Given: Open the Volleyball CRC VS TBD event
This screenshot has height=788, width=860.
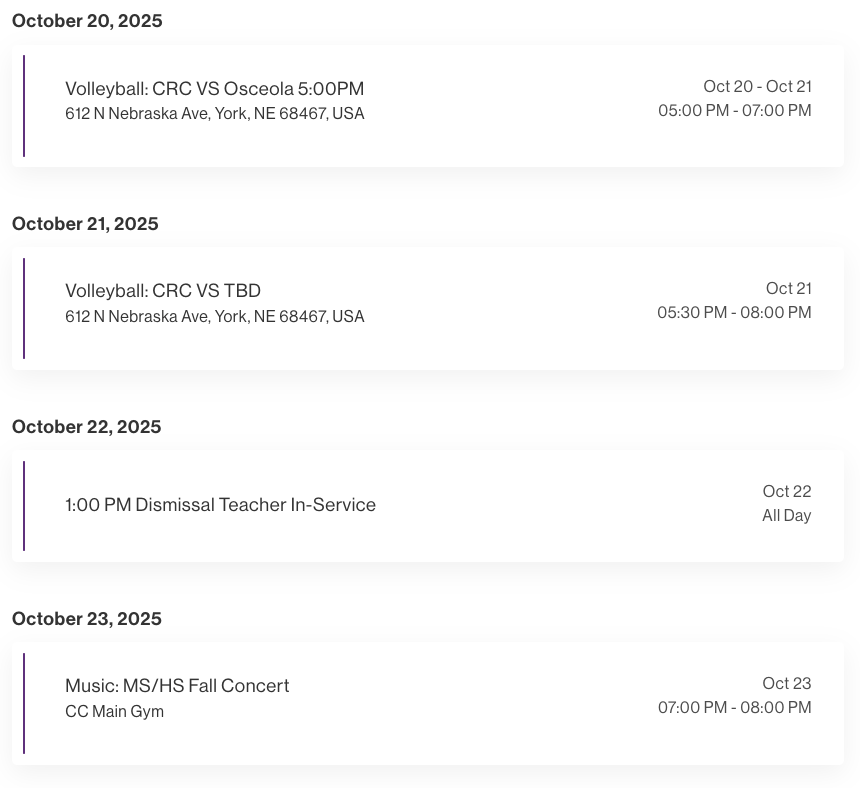Looking at the screenshot, I should pos(163,291).
